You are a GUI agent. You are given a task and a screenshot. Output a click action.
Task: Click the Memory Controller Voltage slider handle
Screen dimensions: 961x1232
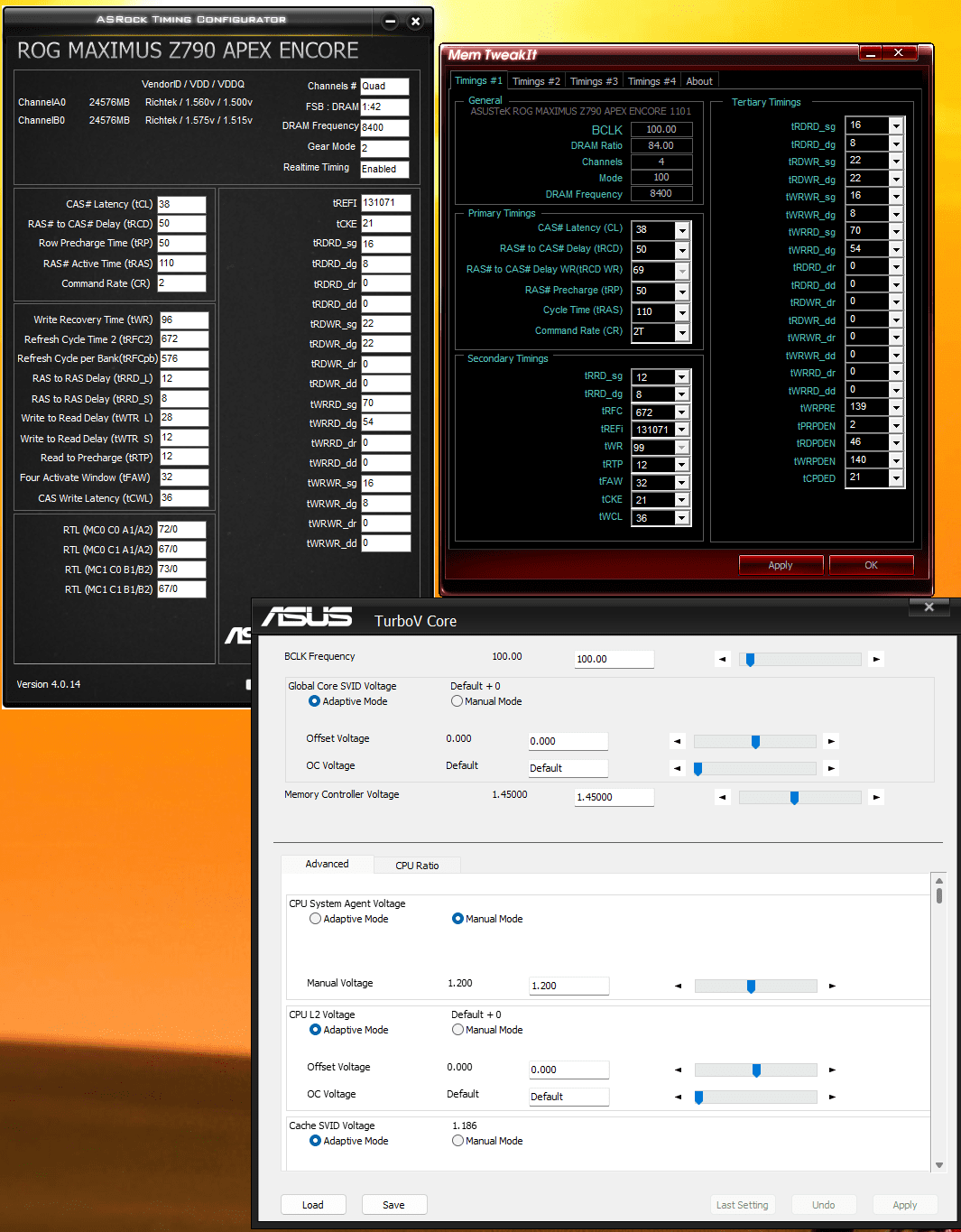(794, 798)
